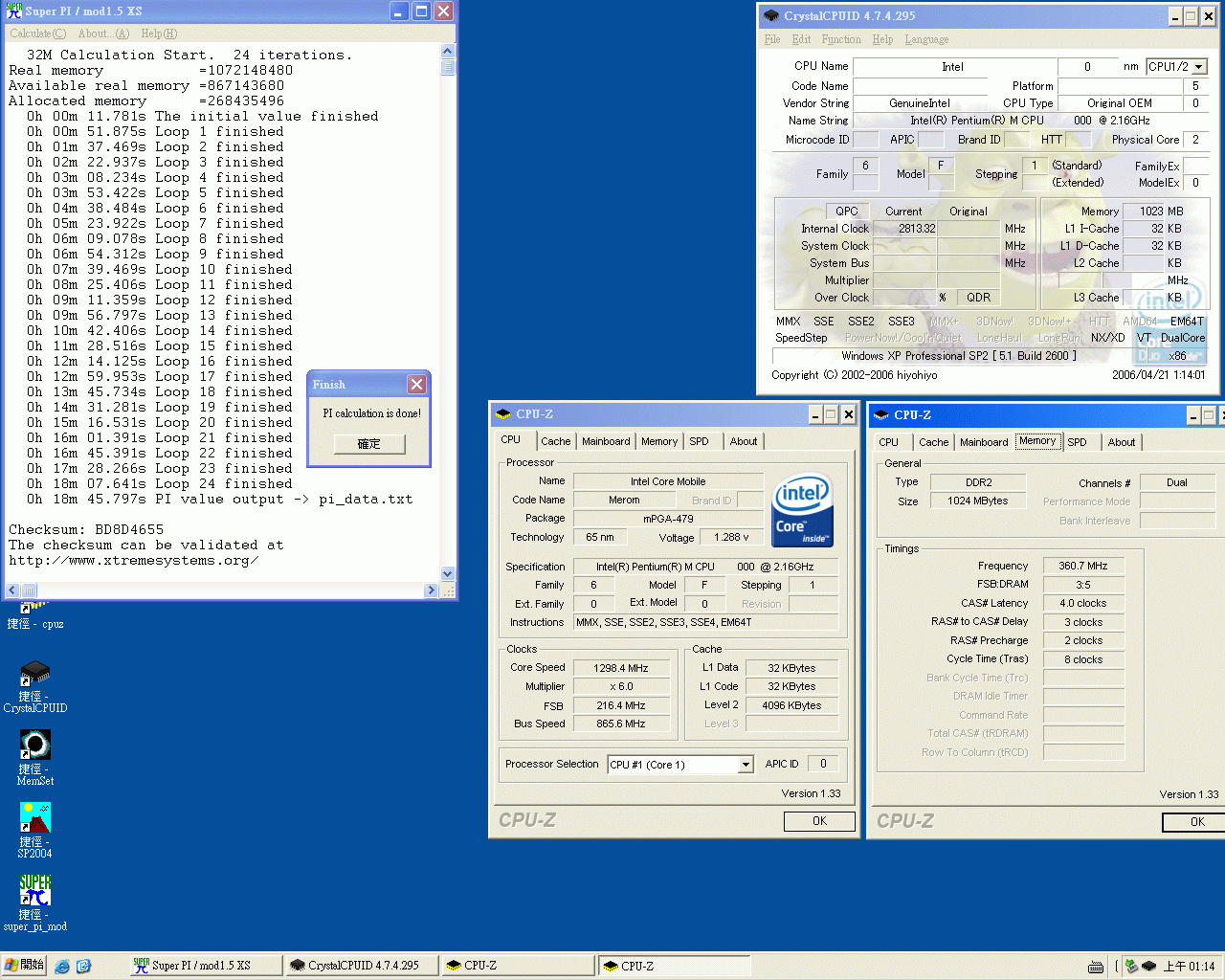Open the File menu in CrystalCPUID
Viewport: 1225px width, 980px height.
(x=772, y=39)
